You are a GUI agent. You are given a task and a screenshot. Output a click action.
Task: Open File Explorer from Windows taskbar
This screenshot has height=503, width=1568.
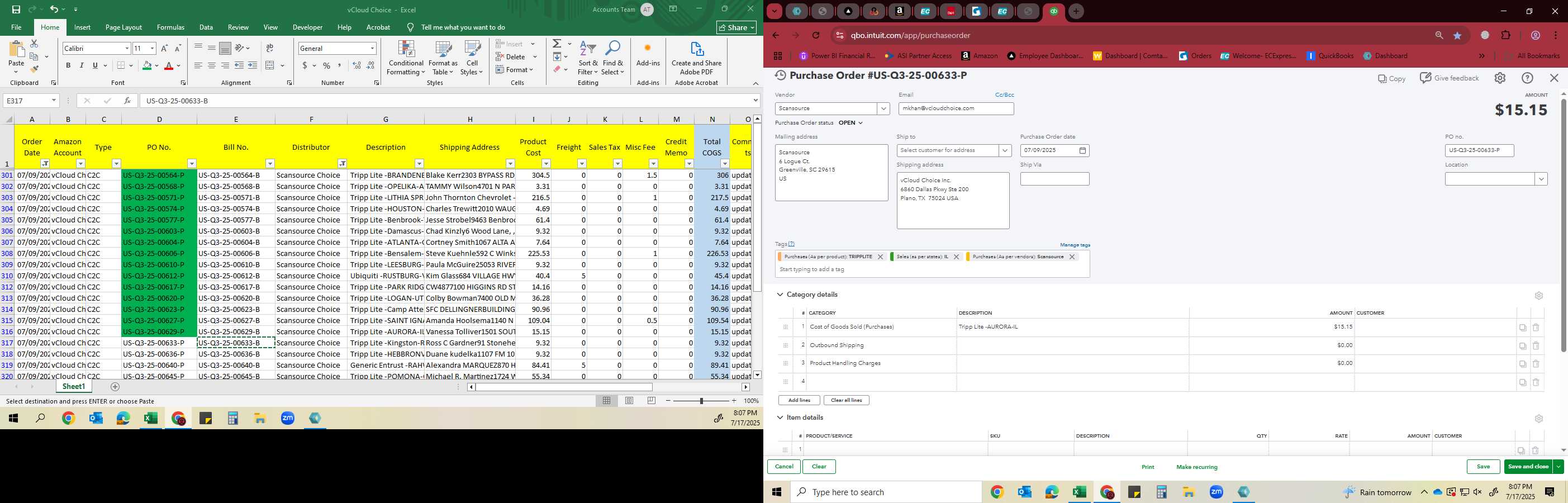click(1188, 492)
